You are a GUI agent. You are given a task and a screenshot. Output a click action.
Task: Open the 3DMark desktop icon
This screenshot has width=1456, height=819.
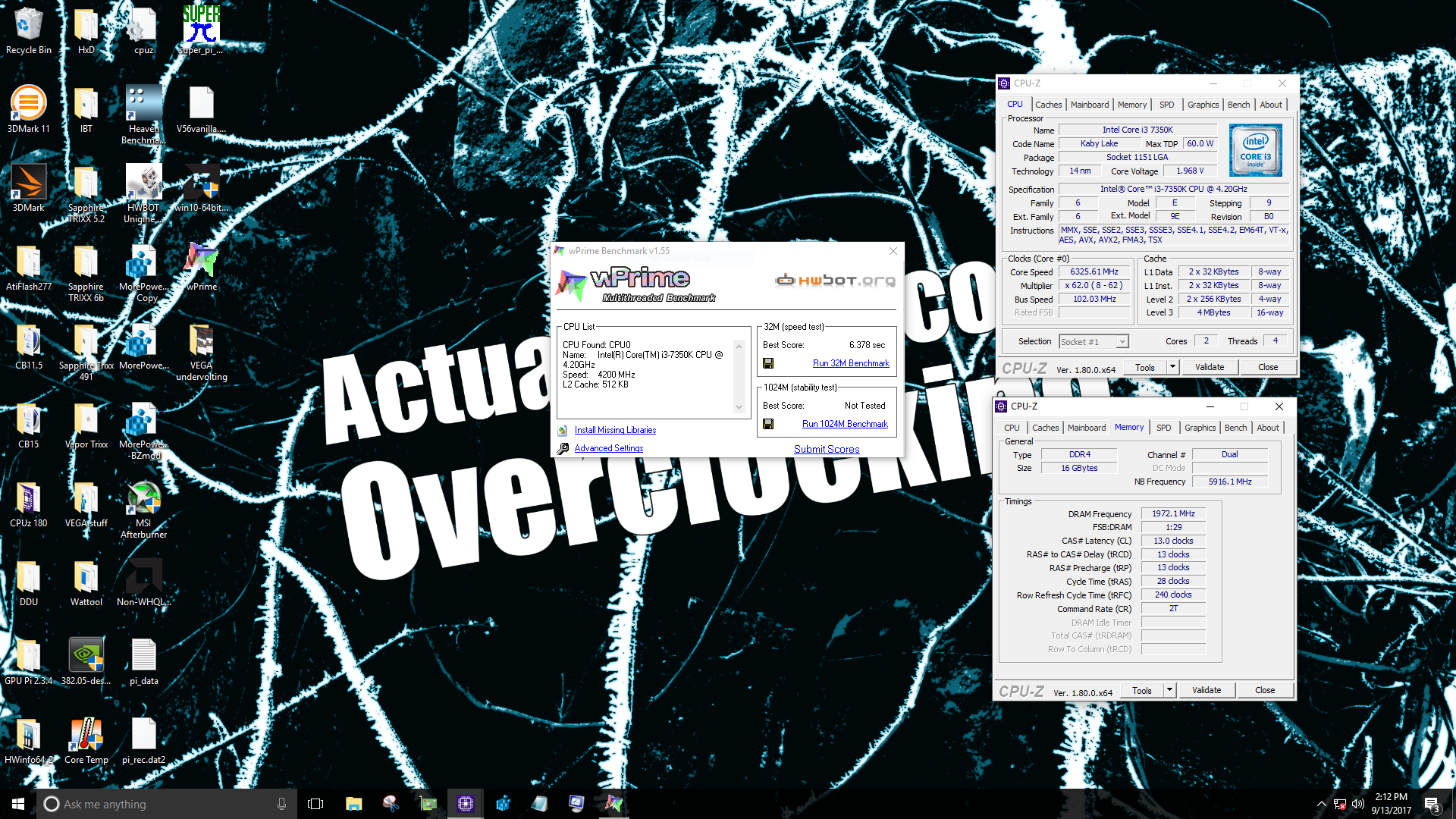pyautogui.click(x=28, y=188)
